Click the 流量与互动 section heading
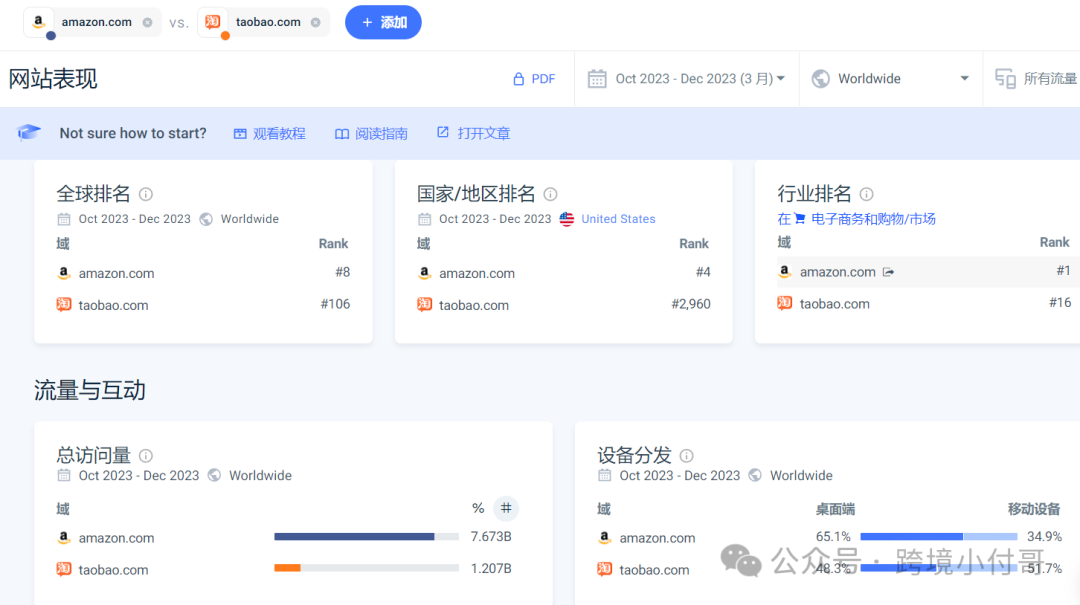Screen dimensions: 1080x605 click(x=90, y=390)
